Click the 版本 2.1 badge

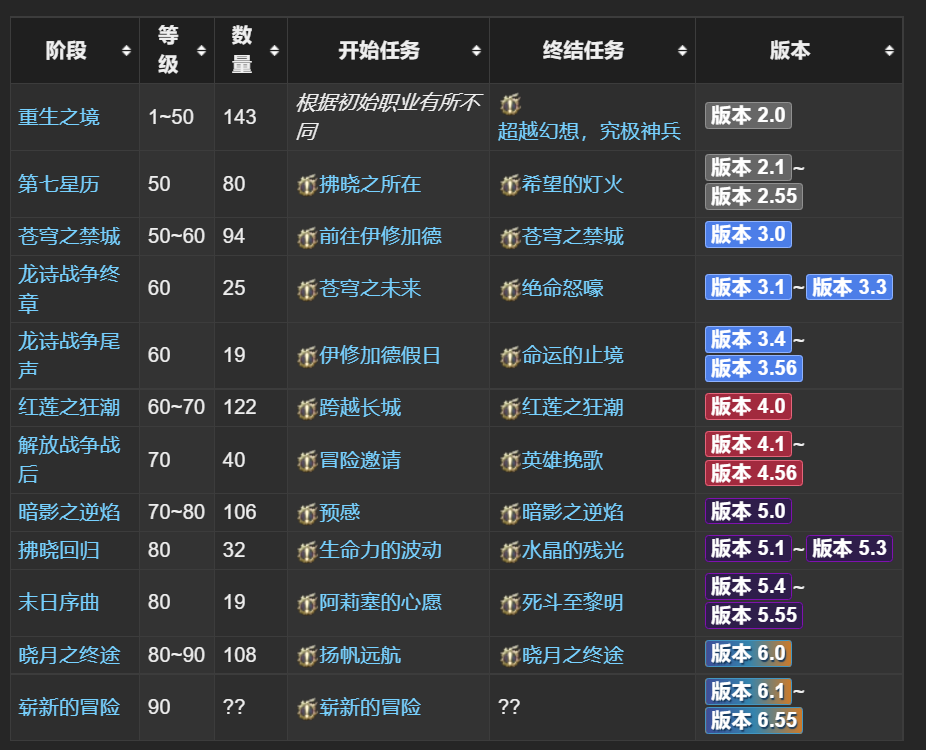point(748,168)
